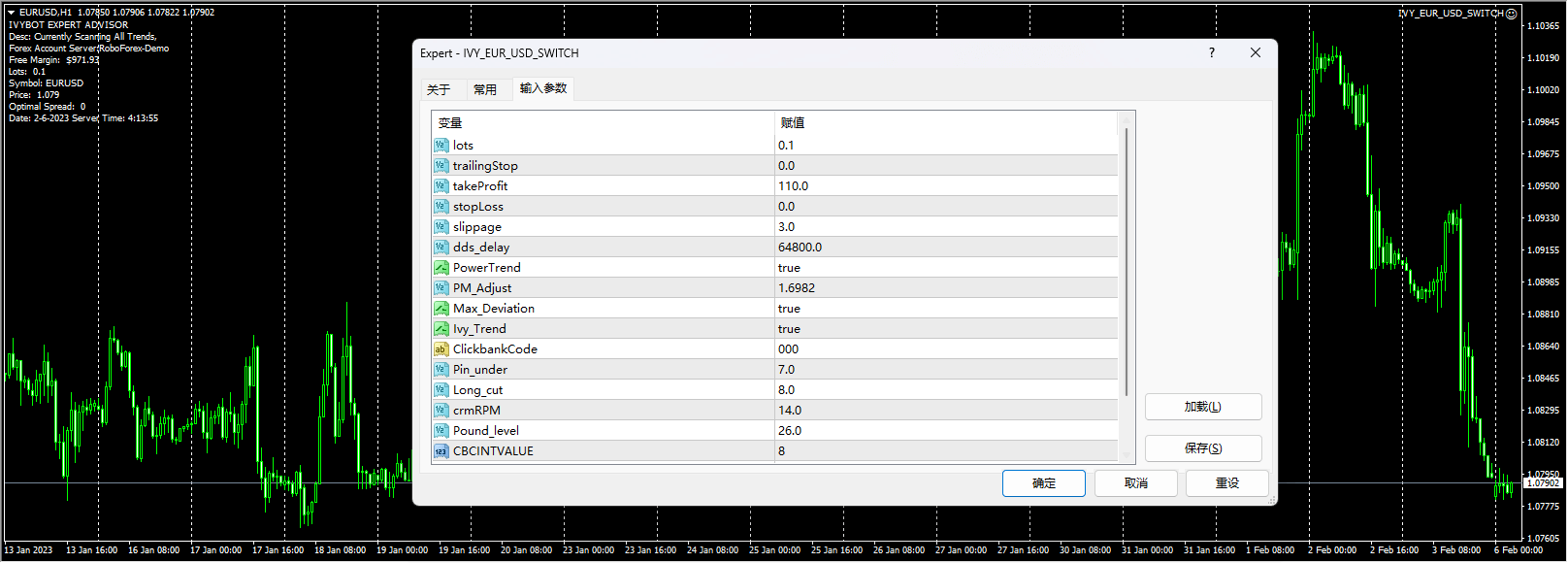
Task: Edit the slippage value 3.0
Action: point(946,226)
